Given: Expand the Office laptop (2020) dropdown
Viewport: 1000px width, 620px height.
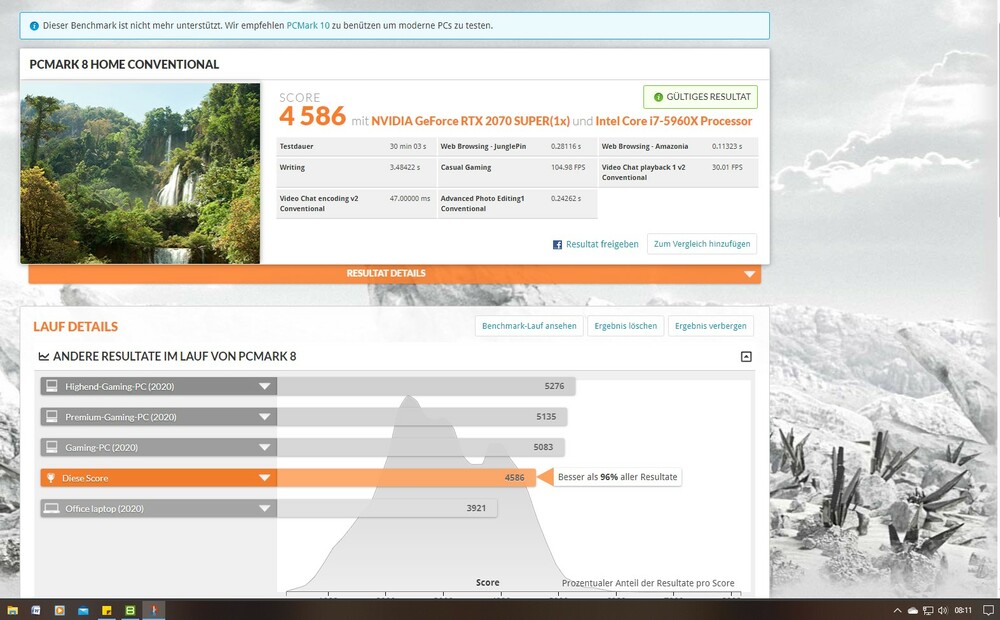Looking at the screenshot, I should tap(264, 509).
